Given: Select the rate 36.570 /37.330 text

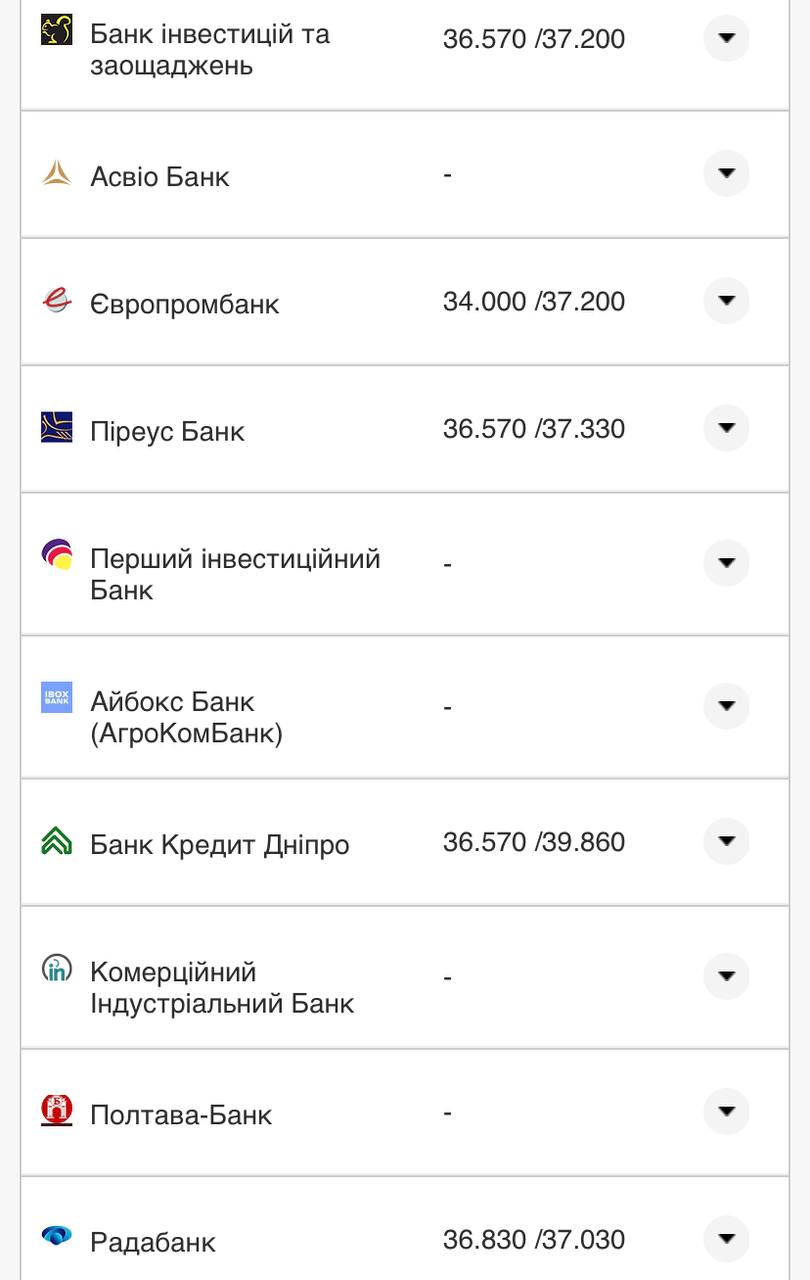Looking at the screenshot, I should 535,428.
